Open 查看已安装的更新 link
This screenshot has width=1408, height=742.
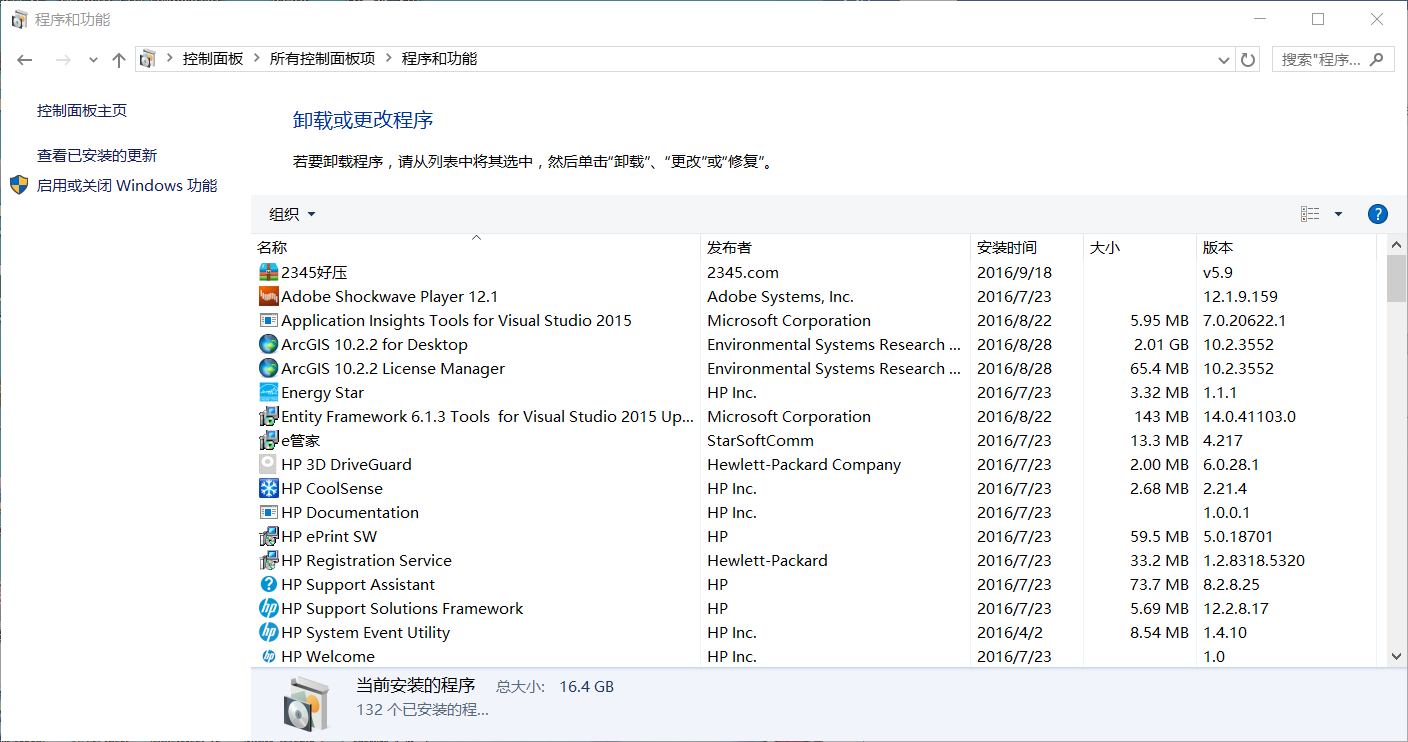[97, 156]
